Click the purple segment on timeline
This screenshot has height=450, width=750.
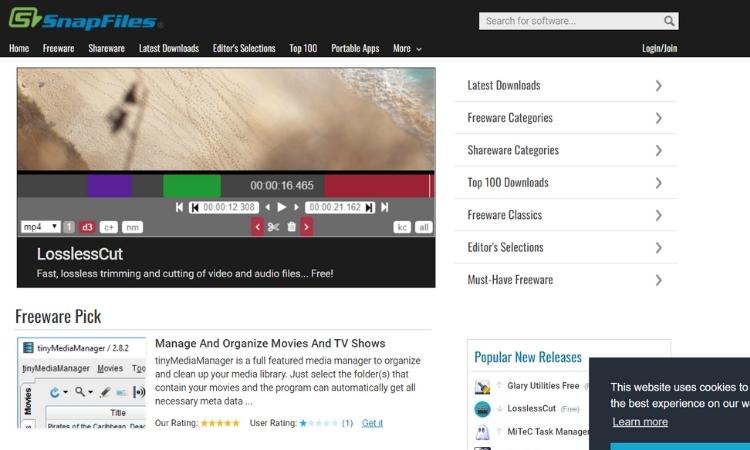point(110,186)
